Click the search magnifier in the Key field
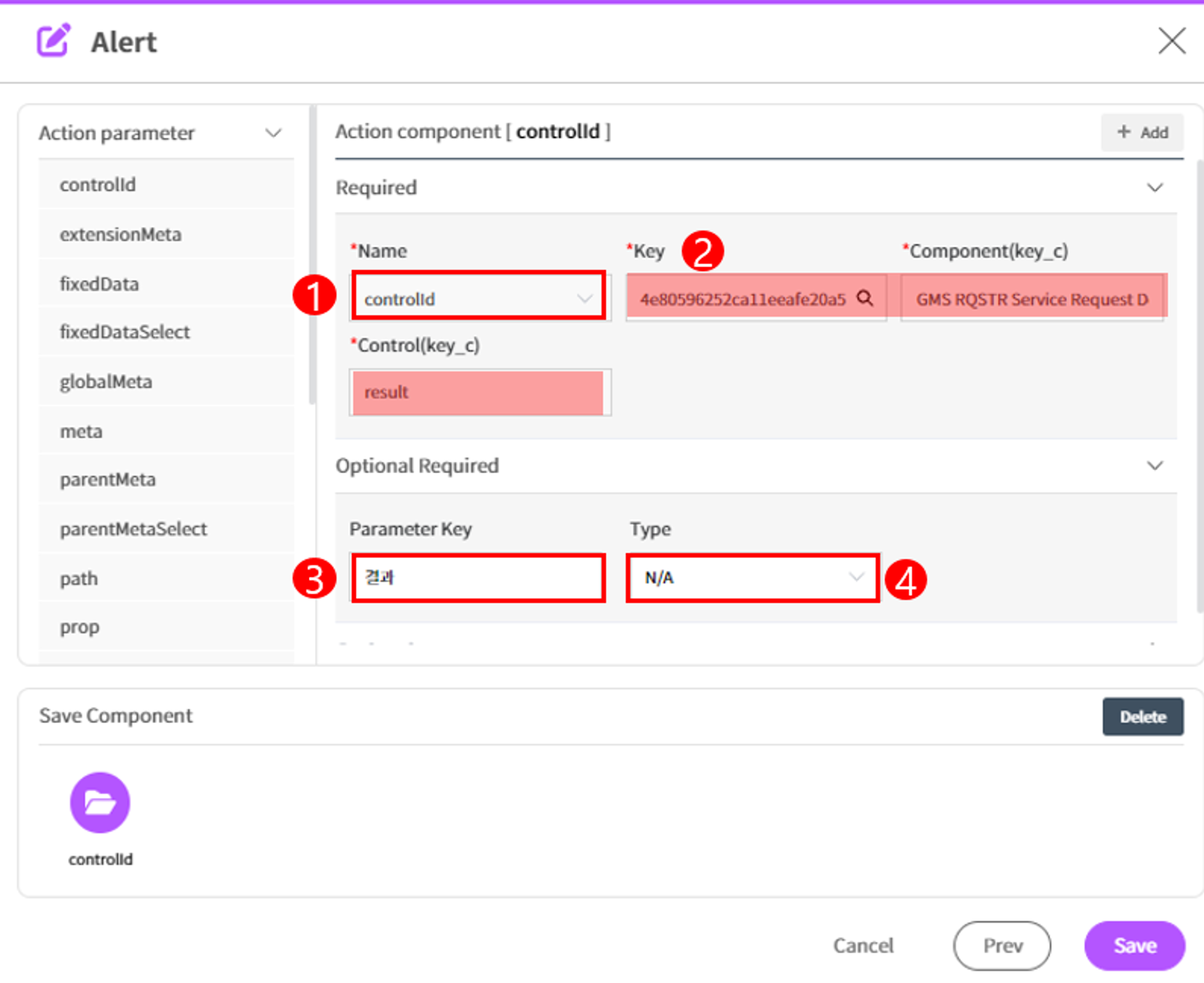 pyautogui.click(x=865, y=298)
